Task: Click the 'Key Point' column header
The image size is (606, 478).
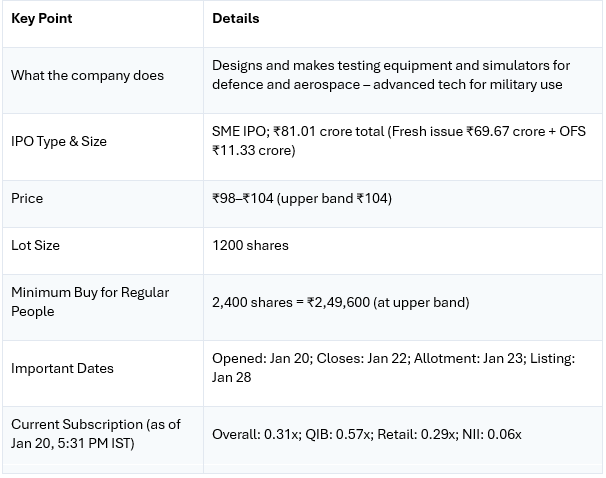Action: click(41, 18)
